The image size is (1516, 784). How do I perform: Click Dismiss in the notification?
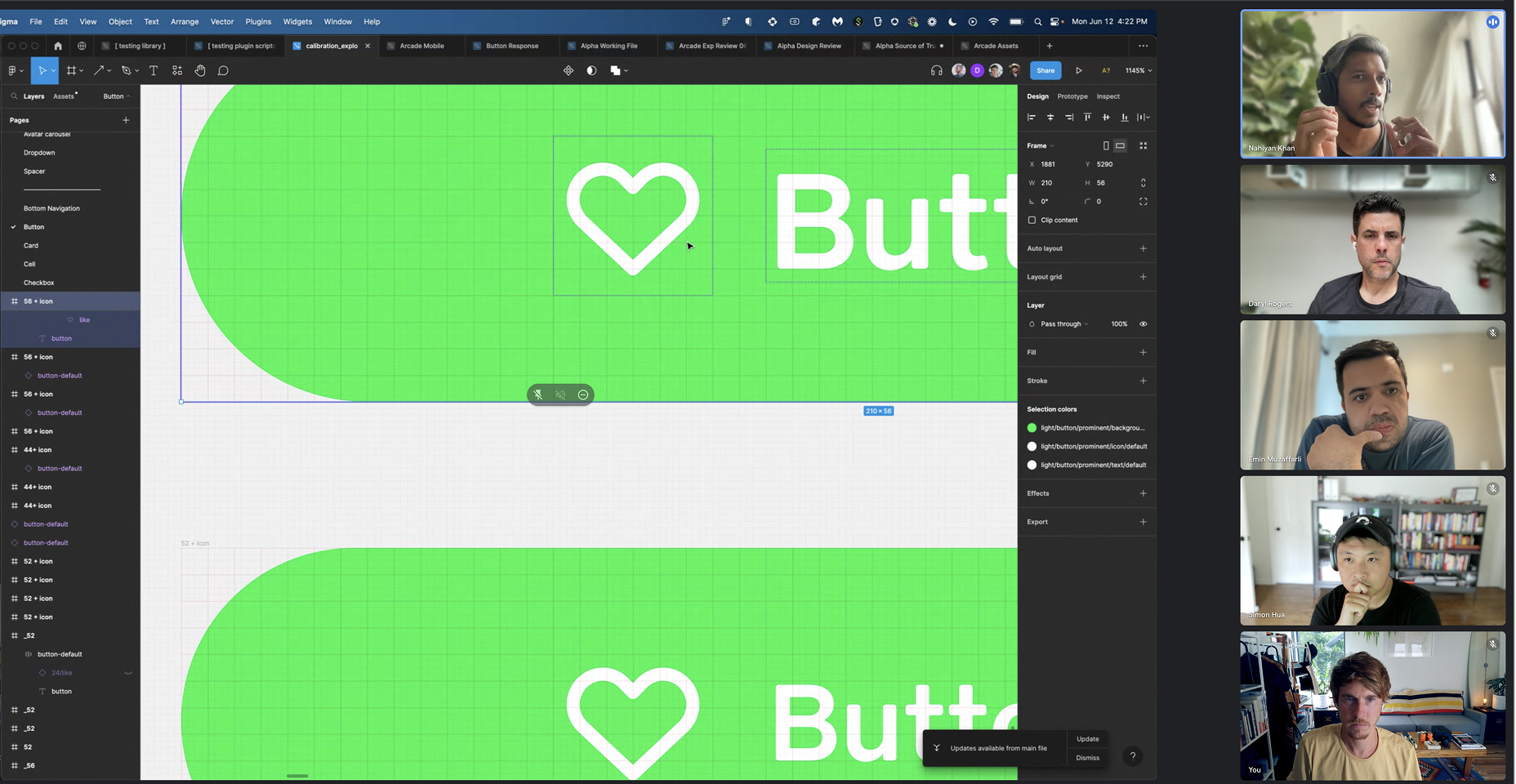pos(1087,758)
